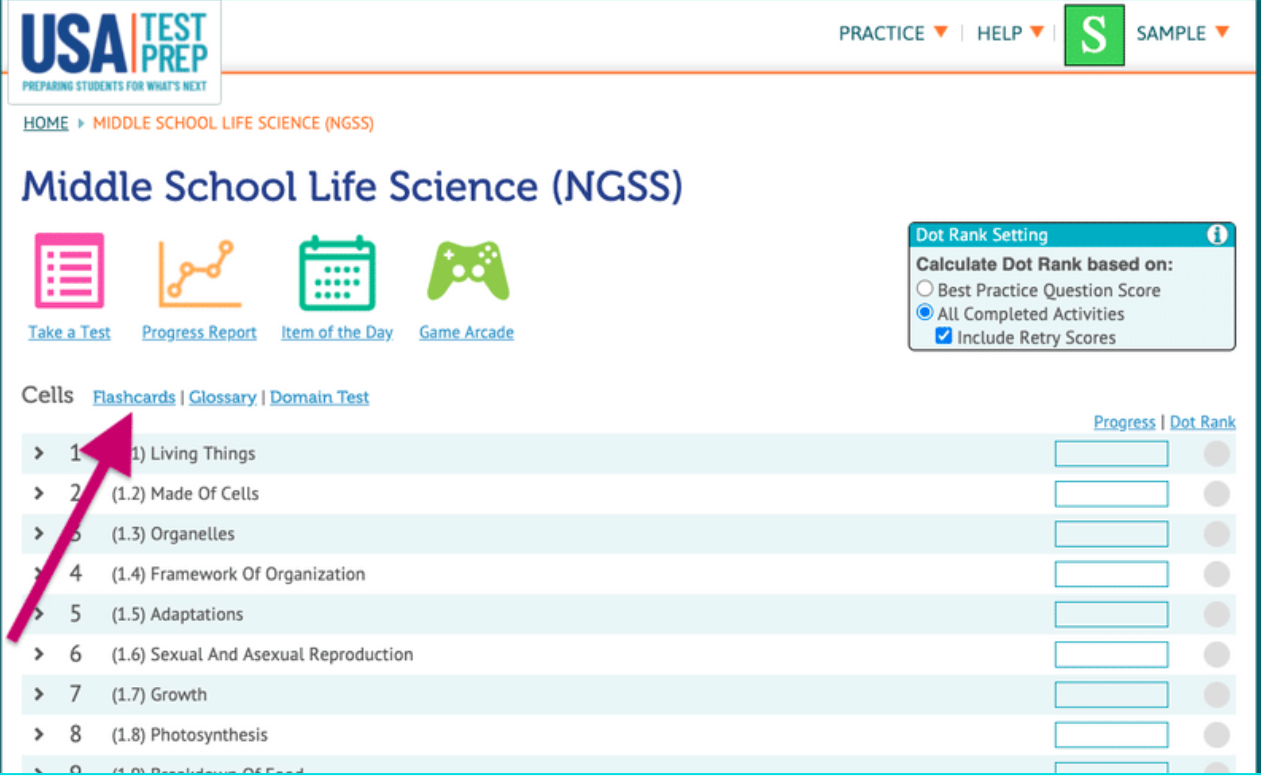
Task: Expand the Photosynthesis row chevron
Action: click(x=39, y=734)
